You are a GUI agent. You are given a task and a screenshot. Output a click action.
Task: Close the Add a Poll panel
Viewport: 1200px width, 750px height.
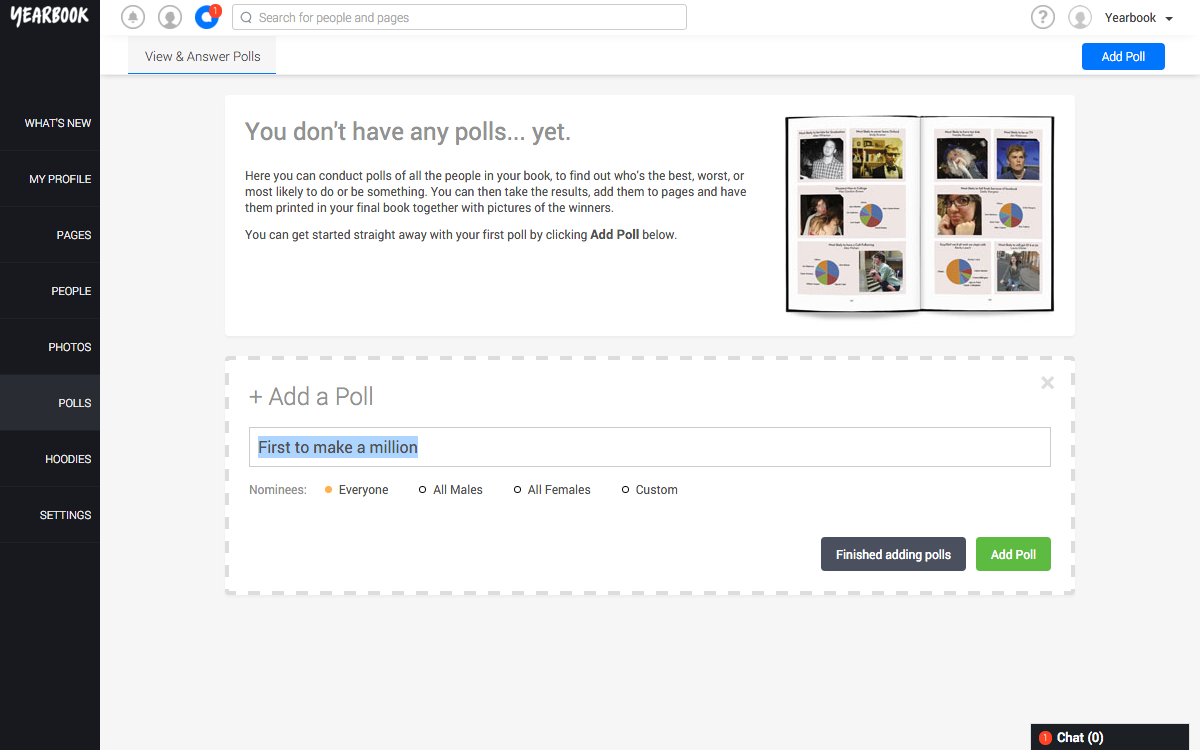[x=1047, y=382]
